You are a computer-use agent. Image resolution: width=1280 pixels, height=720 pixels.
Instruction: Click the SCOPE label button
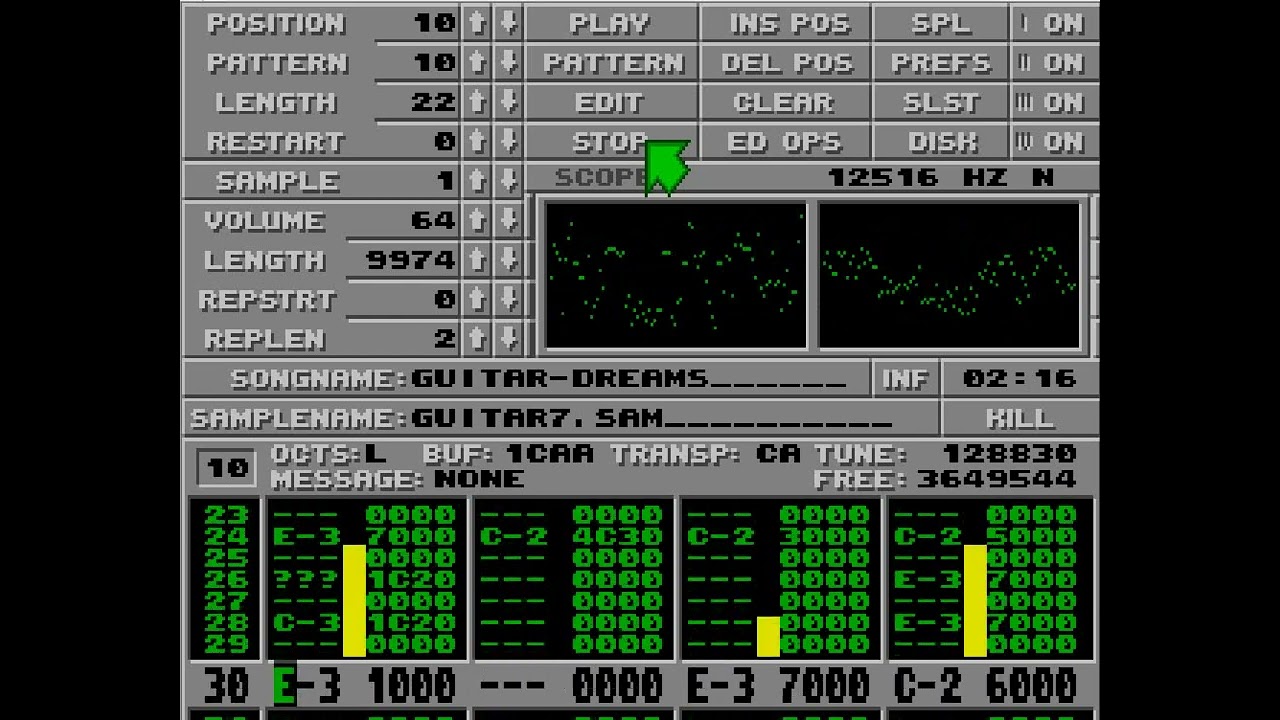click(603, 178)
